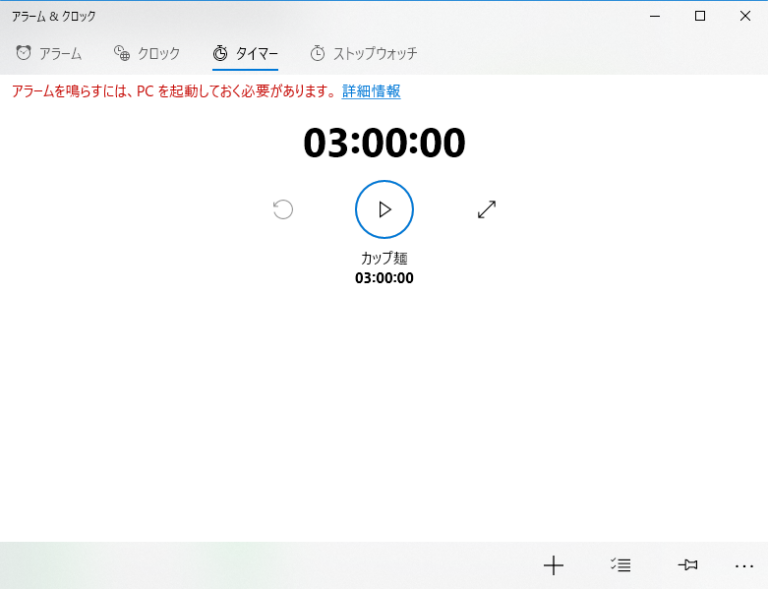The width and height of the screenshot is (768, 589).
Task: Click the small 03:00:00 under カップ麺
Action: point(384,278)
